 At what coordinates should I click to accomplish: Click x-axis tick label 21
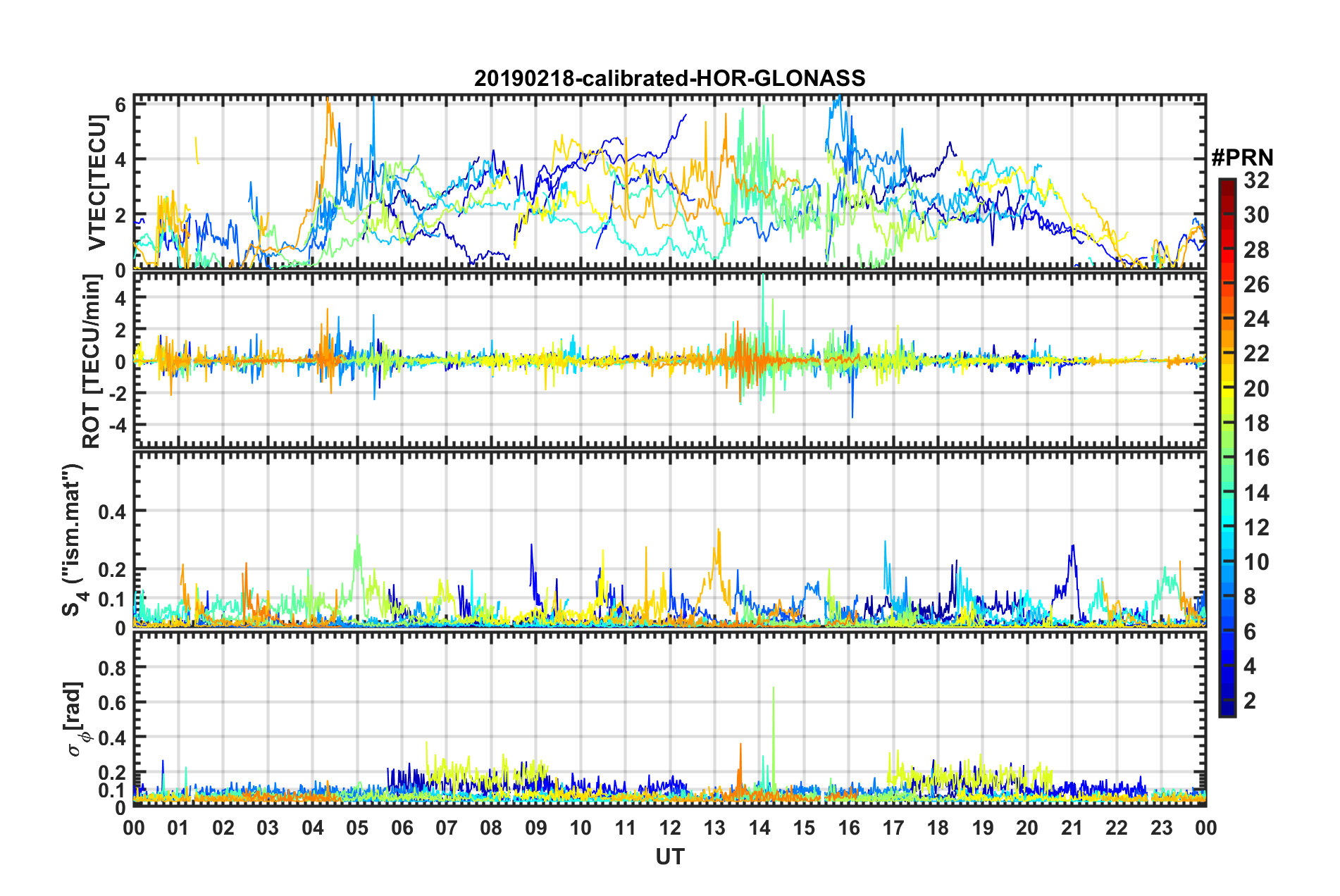[x=1072, y=828]
